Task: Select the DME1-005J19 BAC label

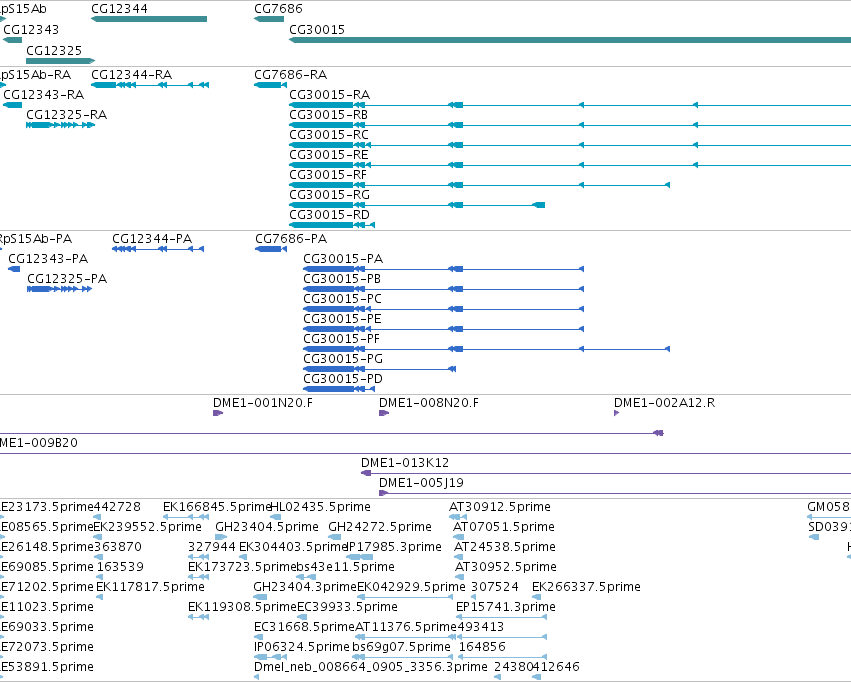Action: point(421,483)
